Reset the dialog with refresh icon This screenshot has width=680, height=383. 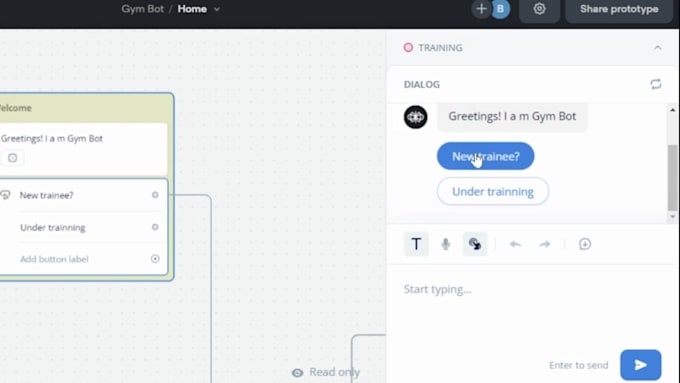click(656, 84)
